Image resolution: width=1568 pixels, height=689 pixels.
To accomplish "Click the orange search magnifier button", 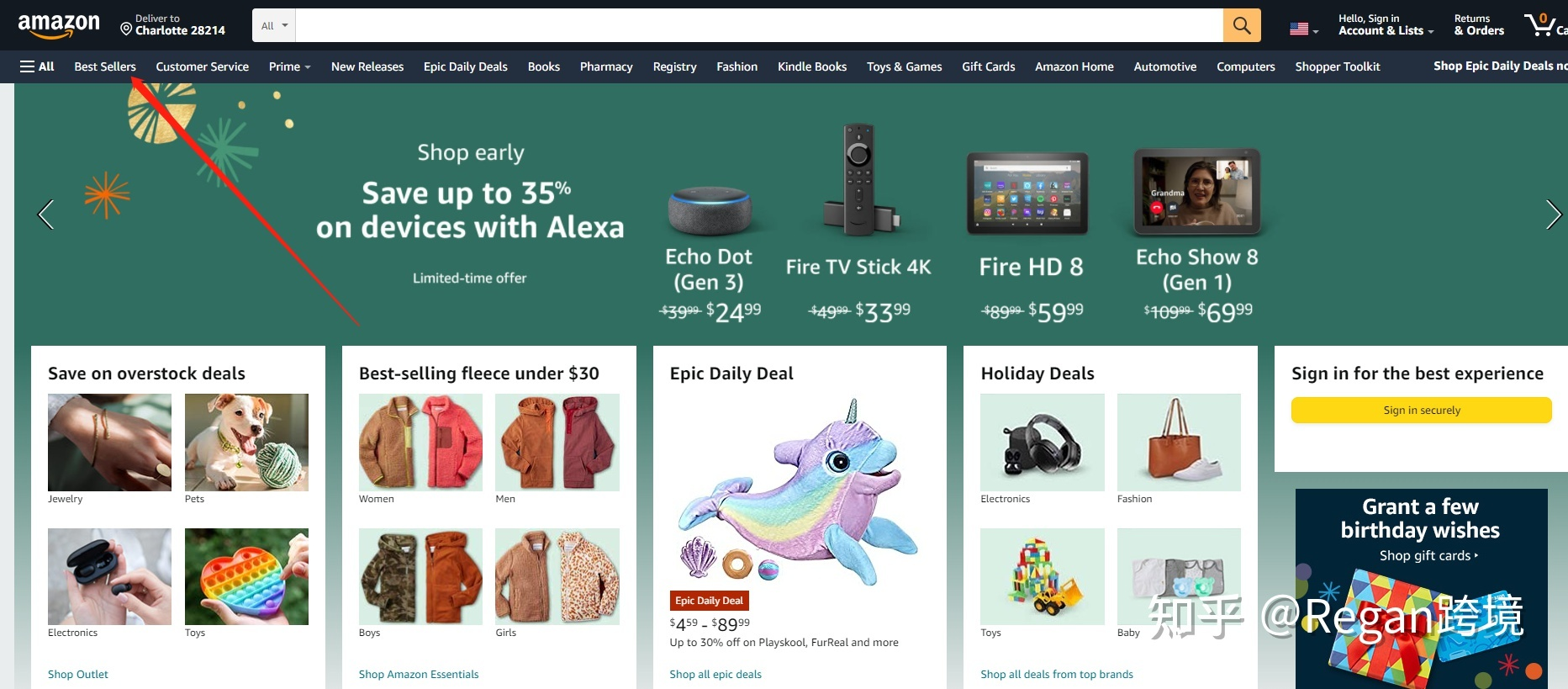I will coord(1242,25).
